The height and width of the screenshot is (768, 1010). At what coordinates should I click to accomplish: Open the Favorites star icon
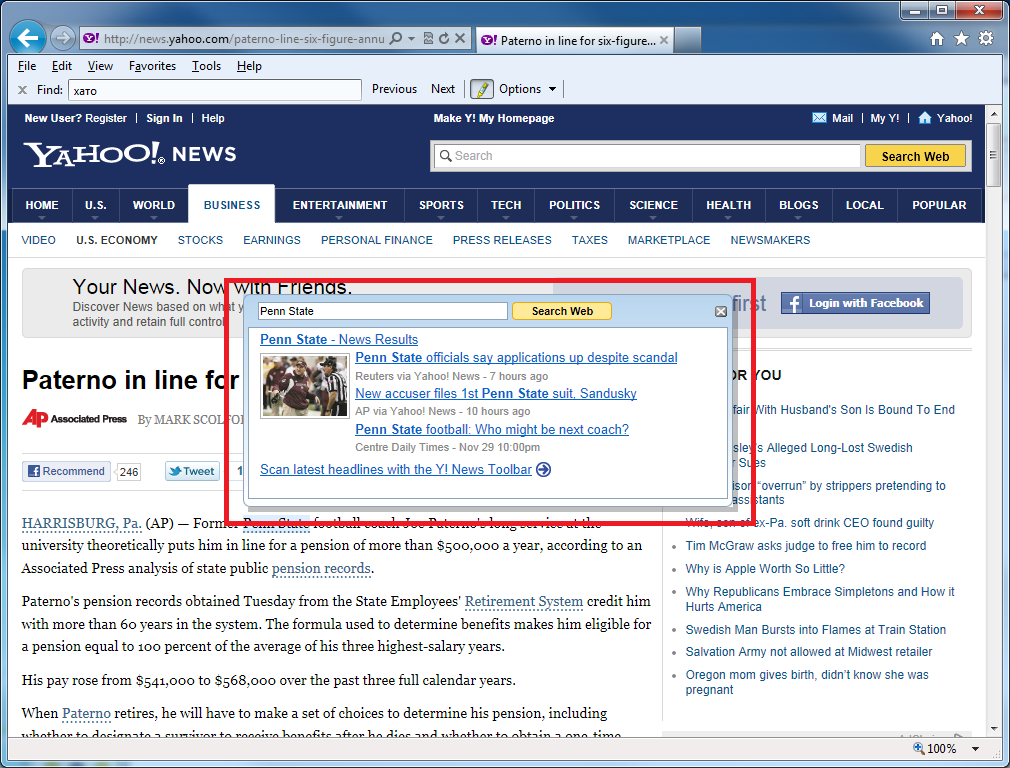click(x=961, y=39)
